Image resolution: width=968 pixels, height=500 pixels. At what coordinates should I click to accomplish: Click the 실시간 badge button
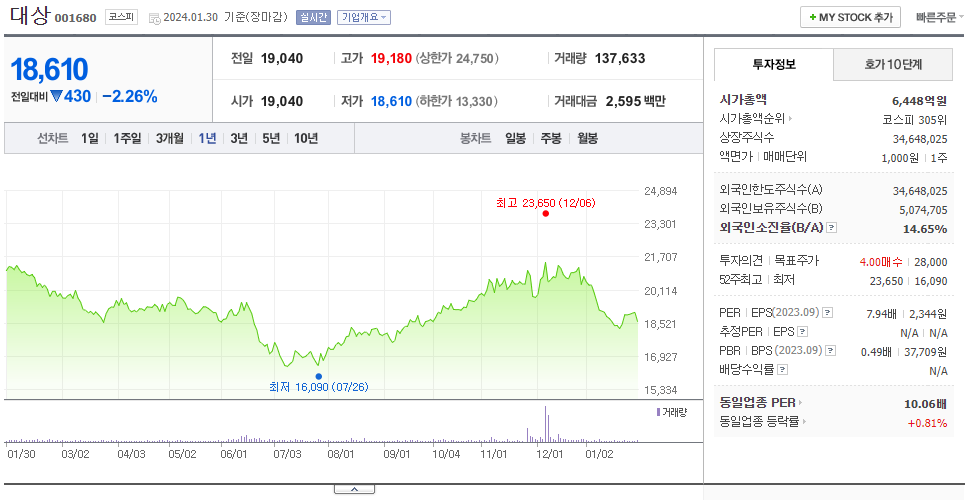(x=314, y=17)
